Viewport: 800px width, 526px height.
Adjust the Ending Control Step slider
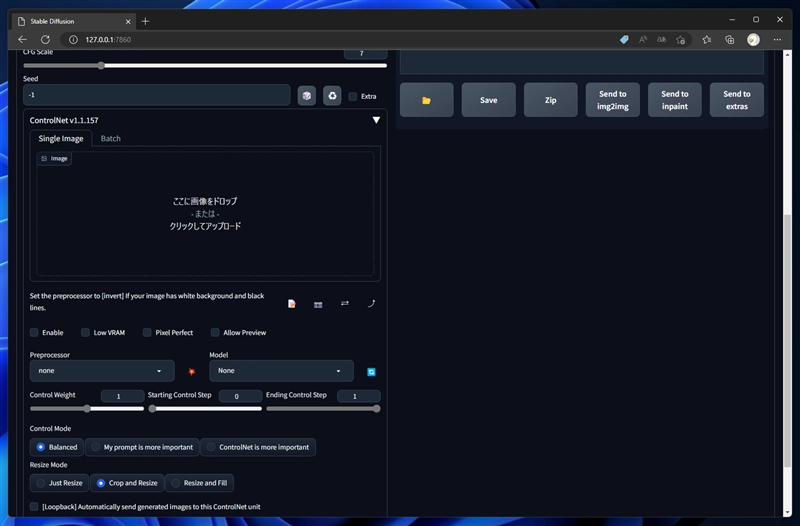pyautogui.click(x=323, y=409)
